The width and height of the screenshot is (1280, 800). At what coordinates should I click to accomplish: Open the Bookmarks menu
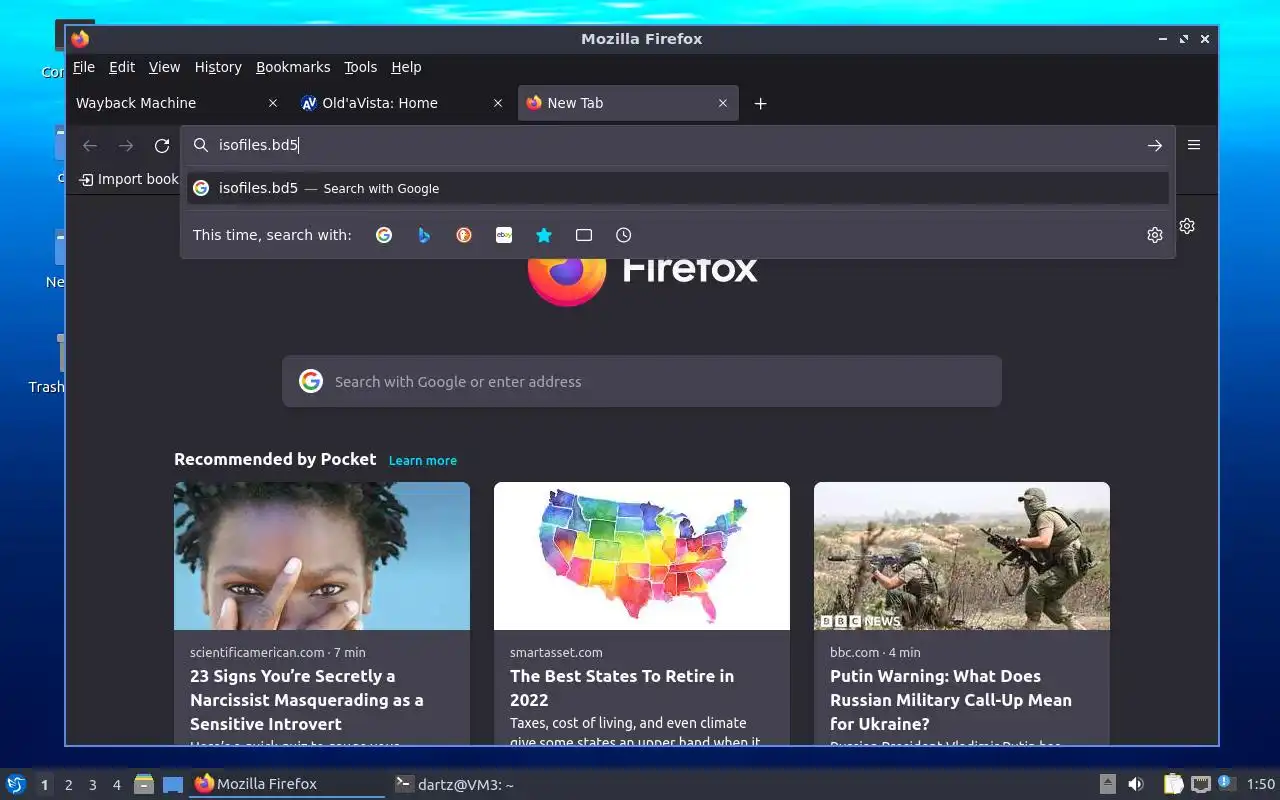[x=293, y=67]
